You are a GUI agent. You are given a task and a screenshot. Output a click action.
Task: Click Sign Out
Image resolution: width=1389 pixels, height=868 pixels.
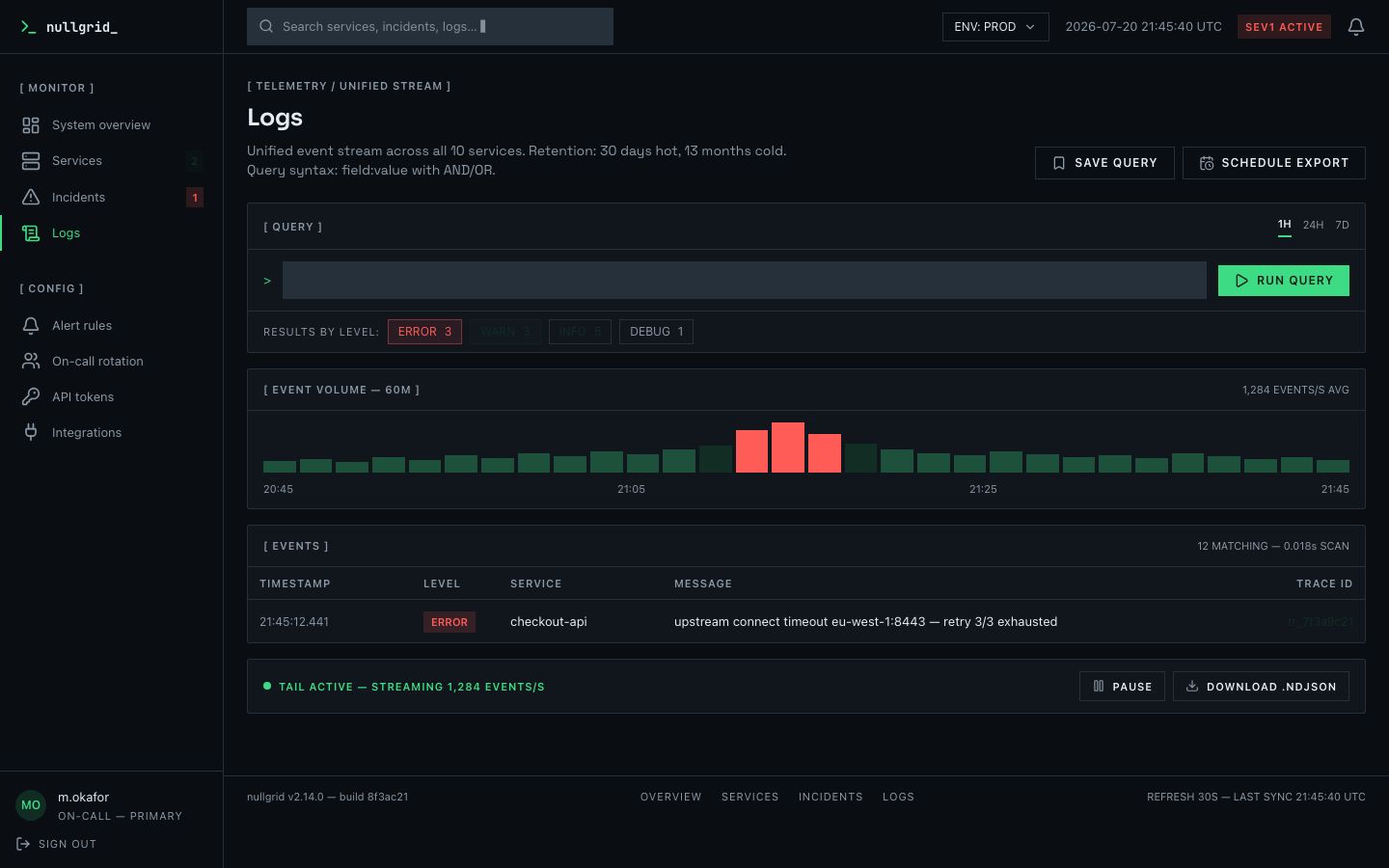pyautogui.click(x=57, y=844)
